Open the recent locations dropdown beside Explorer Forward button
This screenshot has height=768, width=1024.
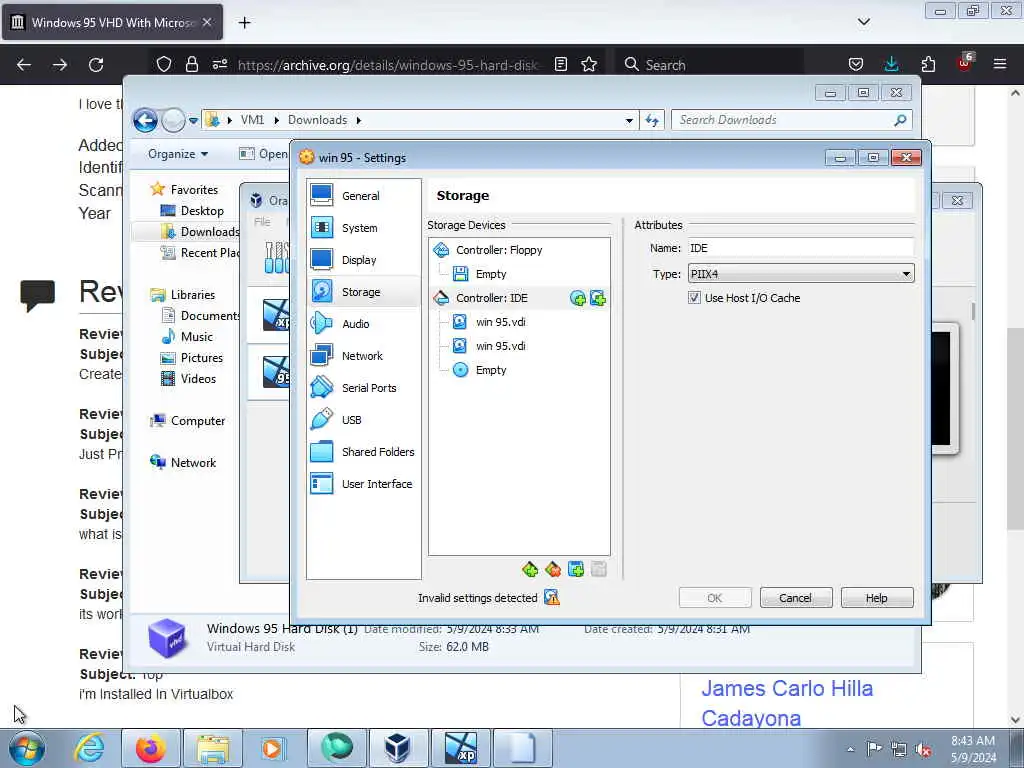coord(193,120)
